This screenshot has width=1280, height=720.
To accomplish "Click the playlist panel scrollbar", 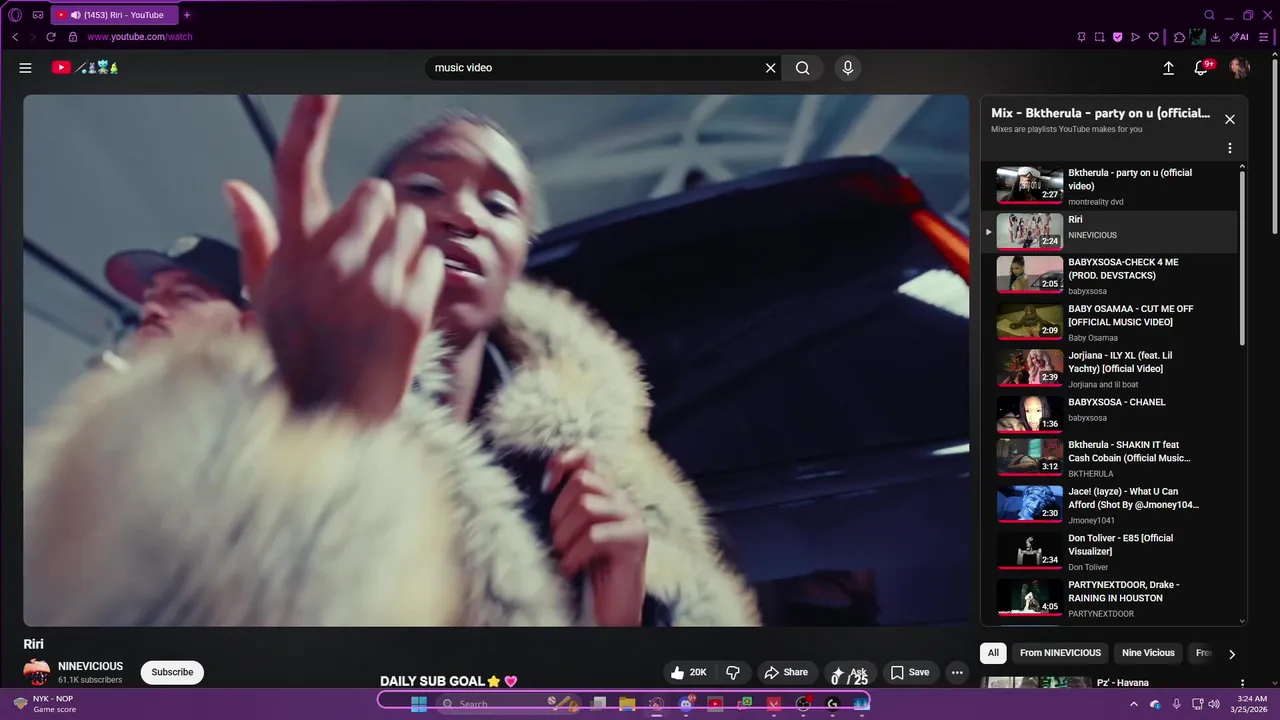I will coord(1243,258).
